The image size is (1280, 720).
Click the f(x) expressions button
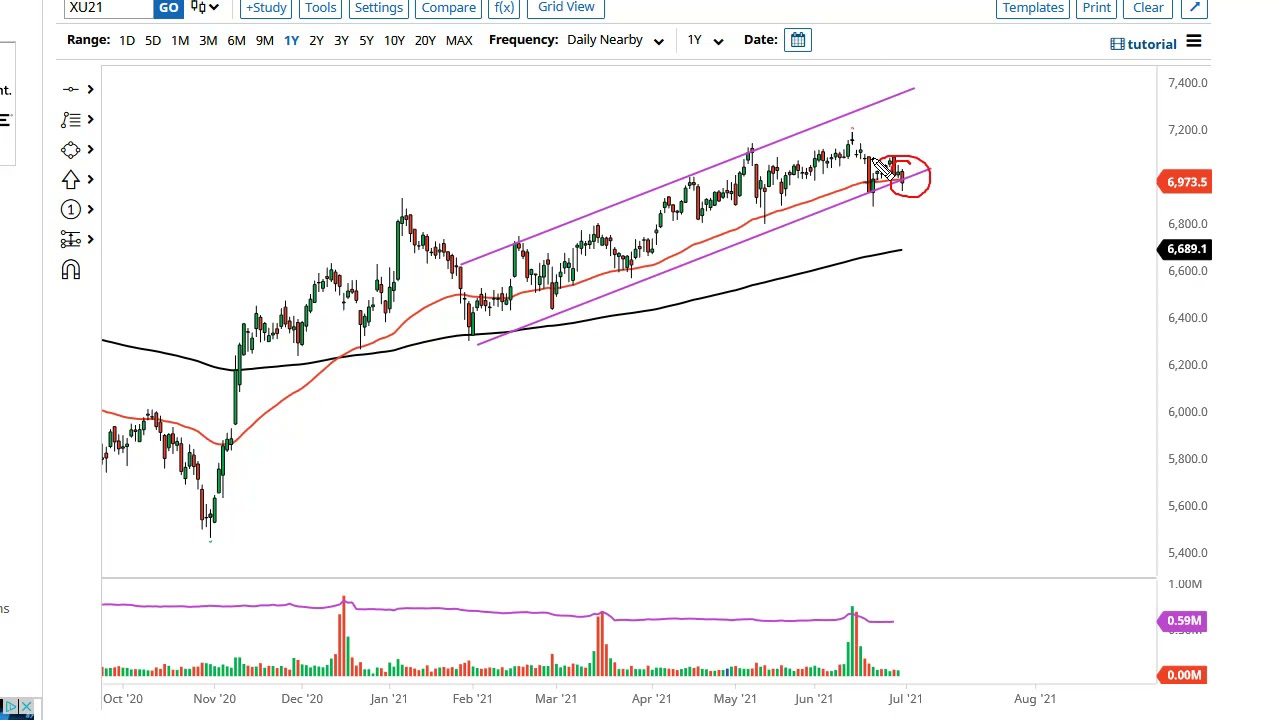point(505,8)
